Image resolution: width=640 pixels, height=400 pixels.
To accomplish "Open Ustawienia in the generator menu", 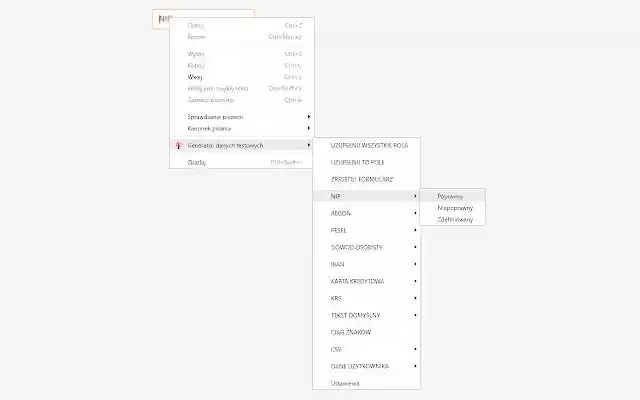I will (367, 383).
